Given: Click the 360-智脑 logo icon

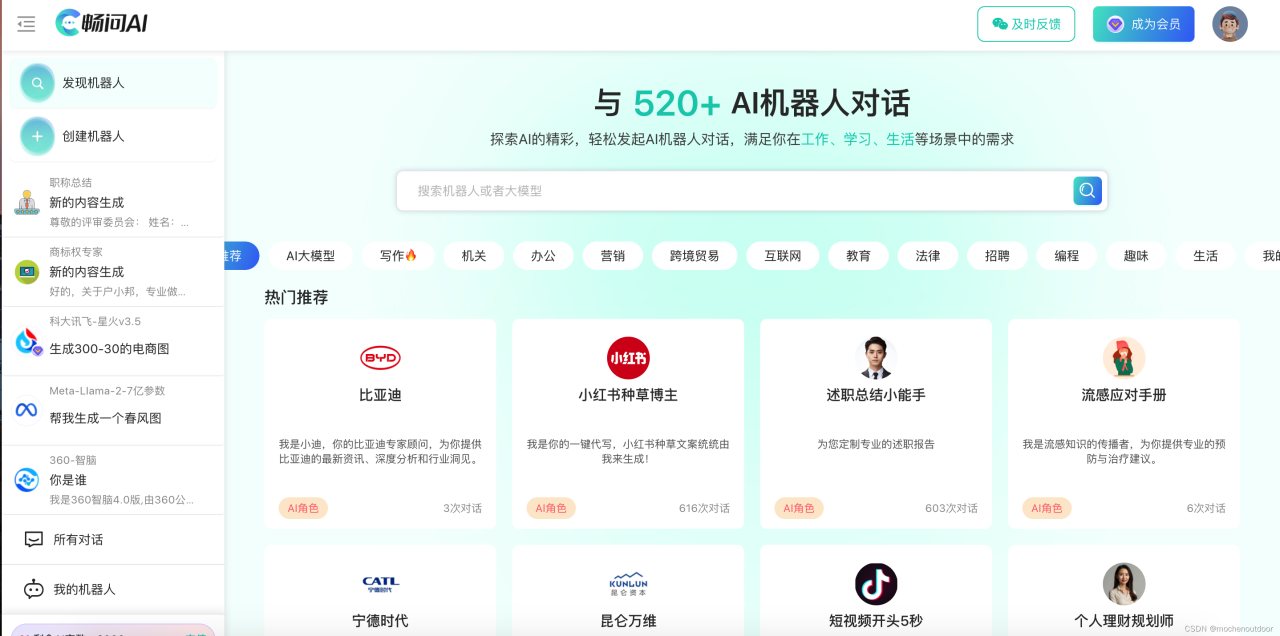Looking at the screenshot, I should pyautogui.click(x=27, y=480).
